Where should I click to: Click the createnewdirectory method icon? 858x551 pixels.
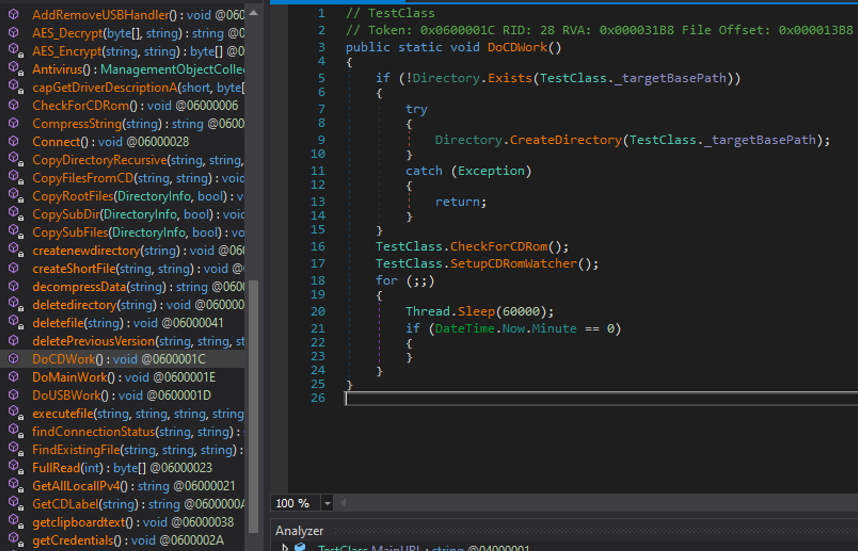pos(15,250)
